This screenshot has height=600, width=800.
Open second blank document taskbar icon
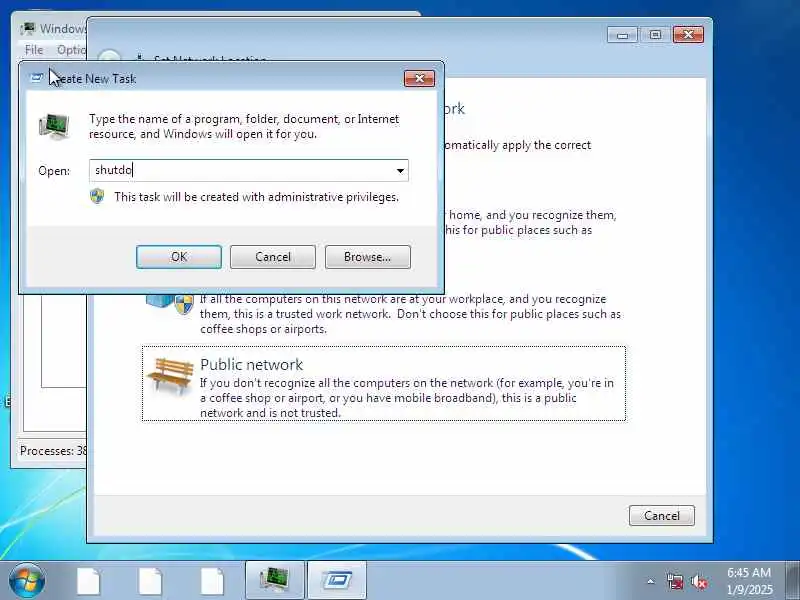[150, 581]
